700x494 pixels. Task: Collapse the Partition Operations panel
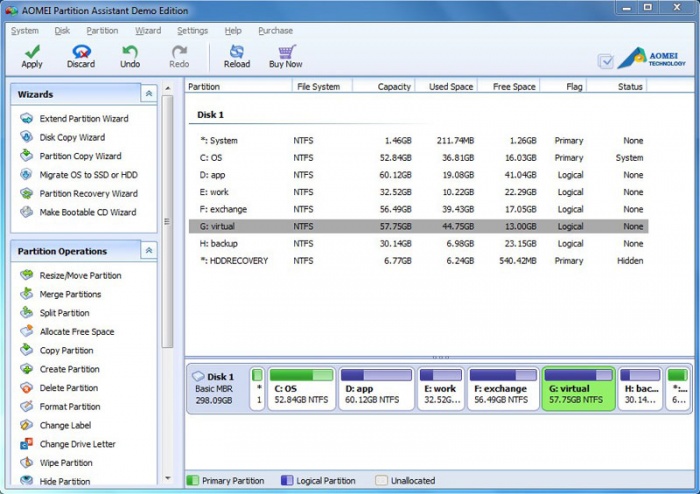(x=149, y=251)
